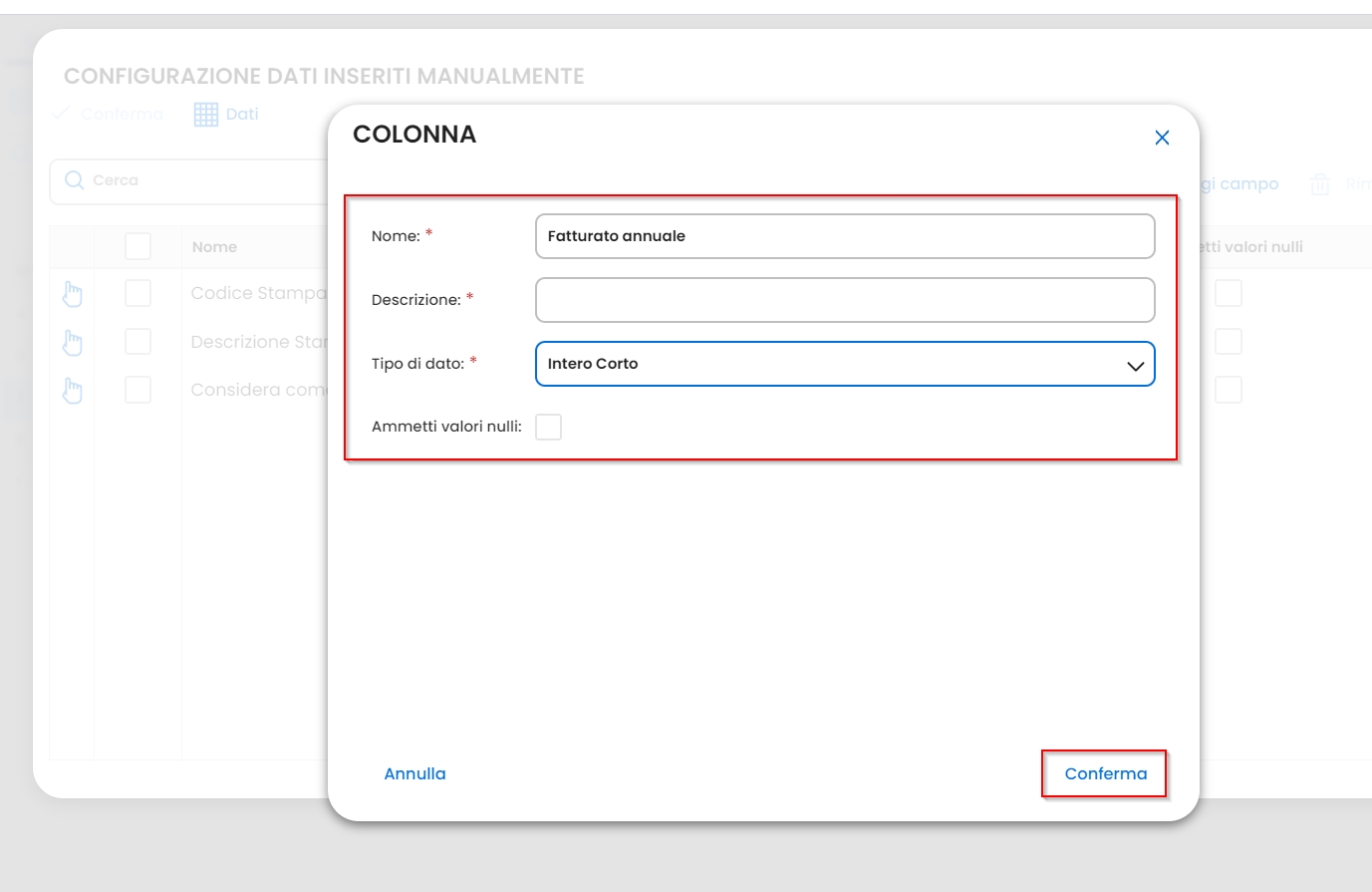The height and width of the screenshot is (892, 1372).
Task: Click the chevron arrow of Intero Corto
Action: coord(1135,366)
